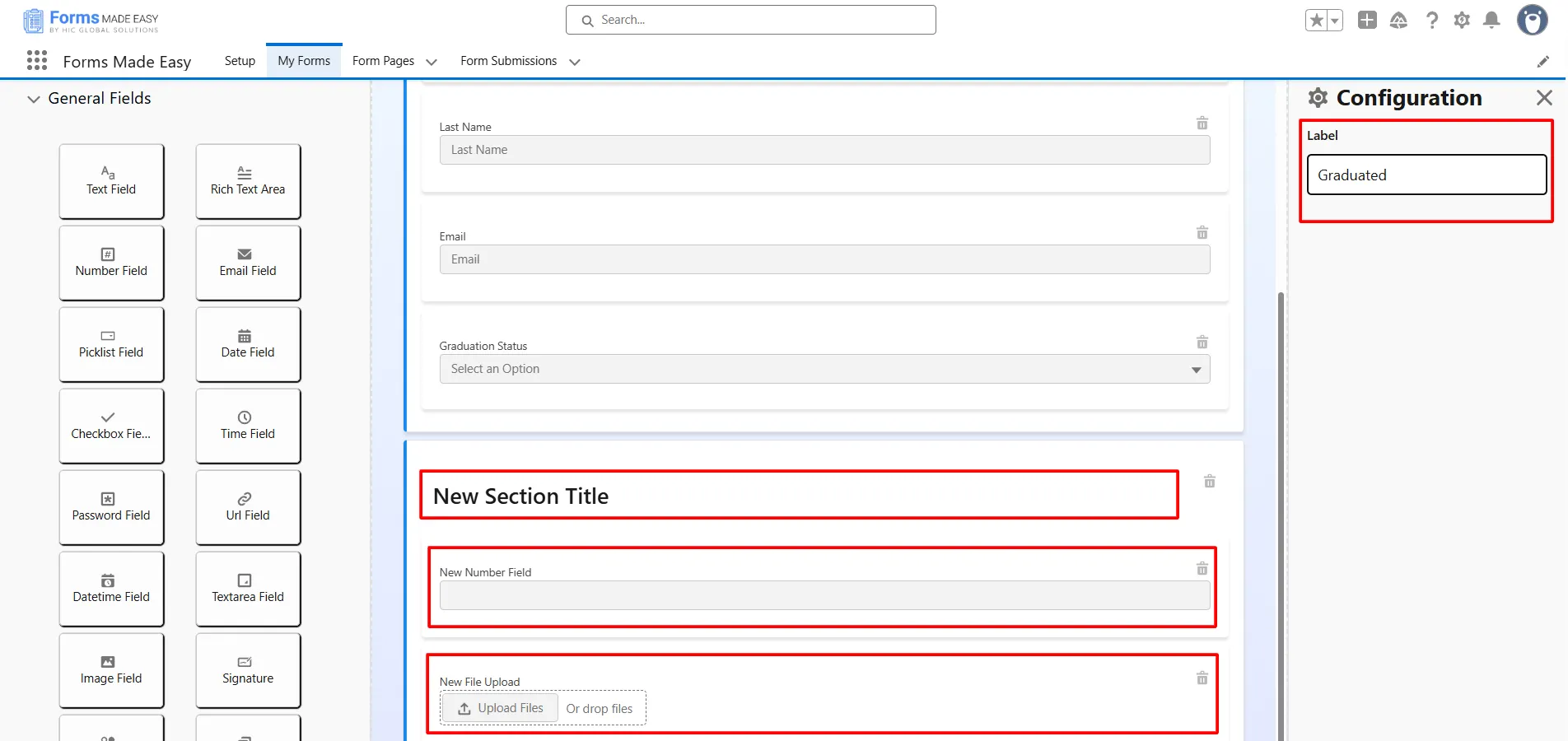1568x741 pixels.
Task: Expand the Form Pages menu chevron
Action: coord(432,62)
